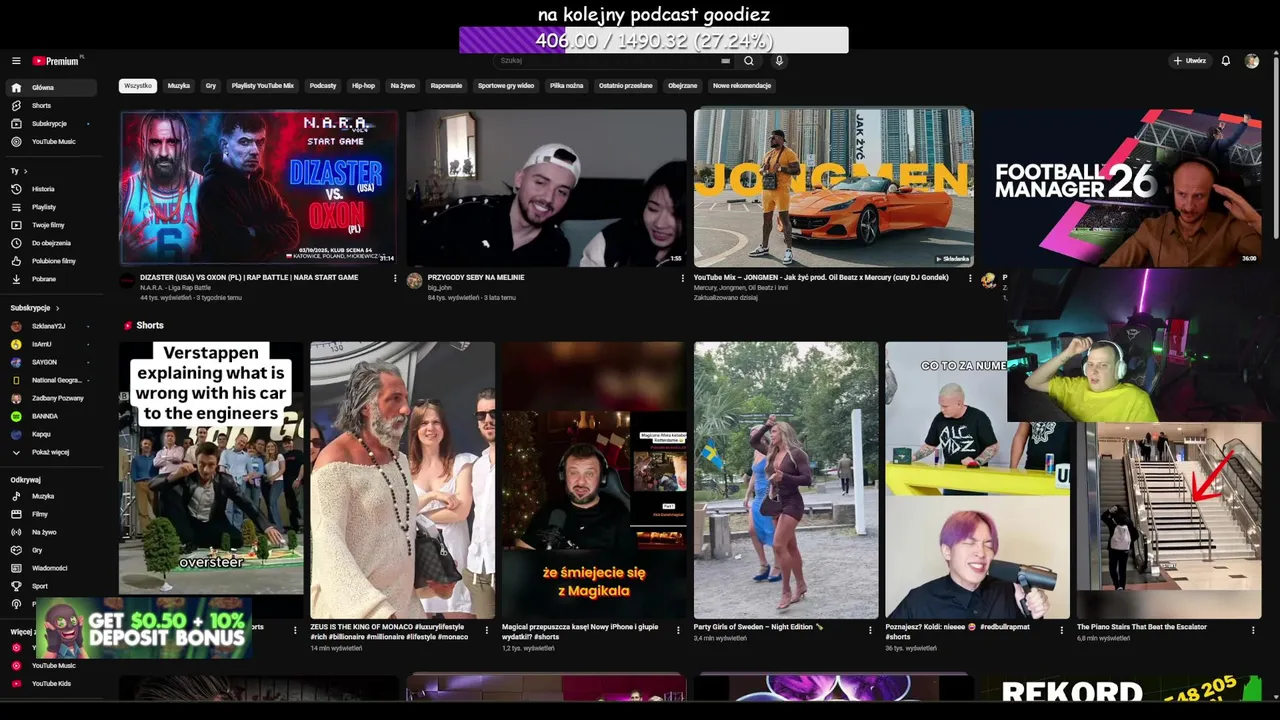The height and width of the screenshot is (720, 1280).
Task: Select the Rapowanie filter chip
Action: point(446,86)
